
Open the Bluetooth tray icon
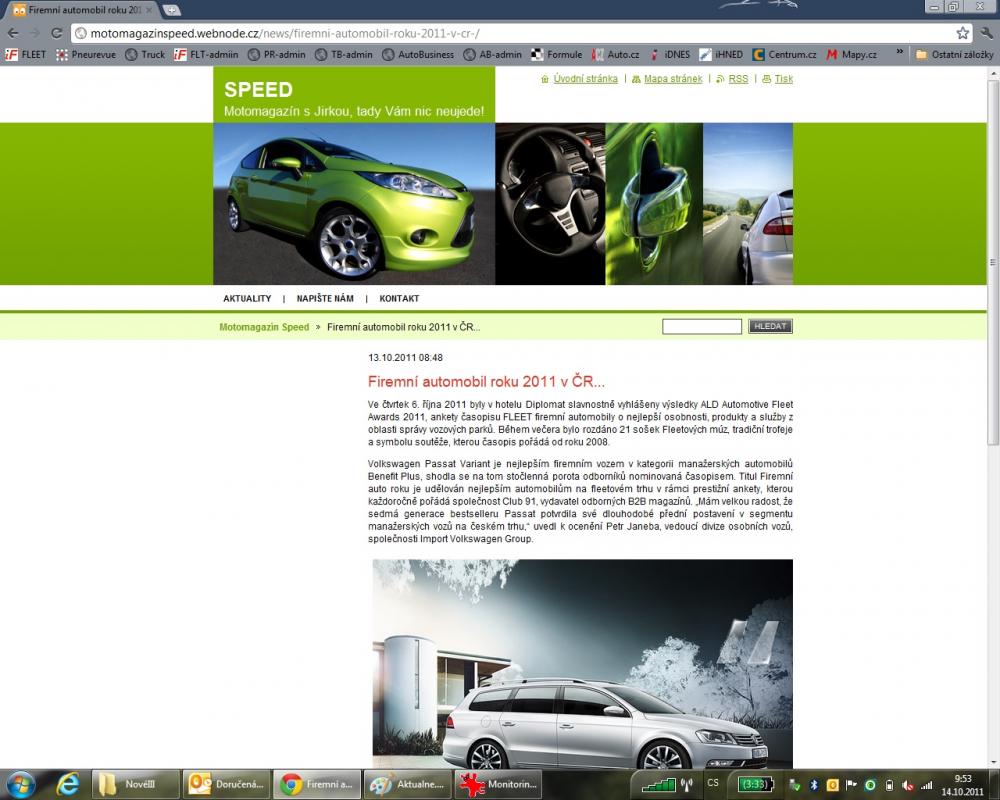(814, 785)
